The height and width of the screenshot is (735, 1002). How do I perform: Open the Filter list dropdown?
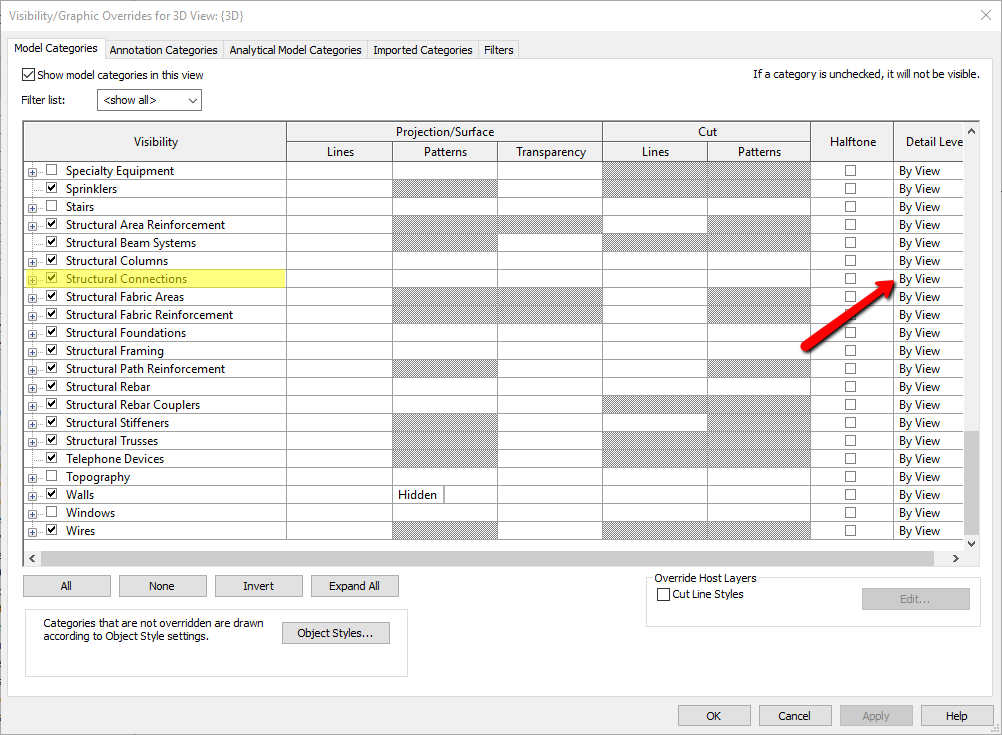(x=150, y=100)
